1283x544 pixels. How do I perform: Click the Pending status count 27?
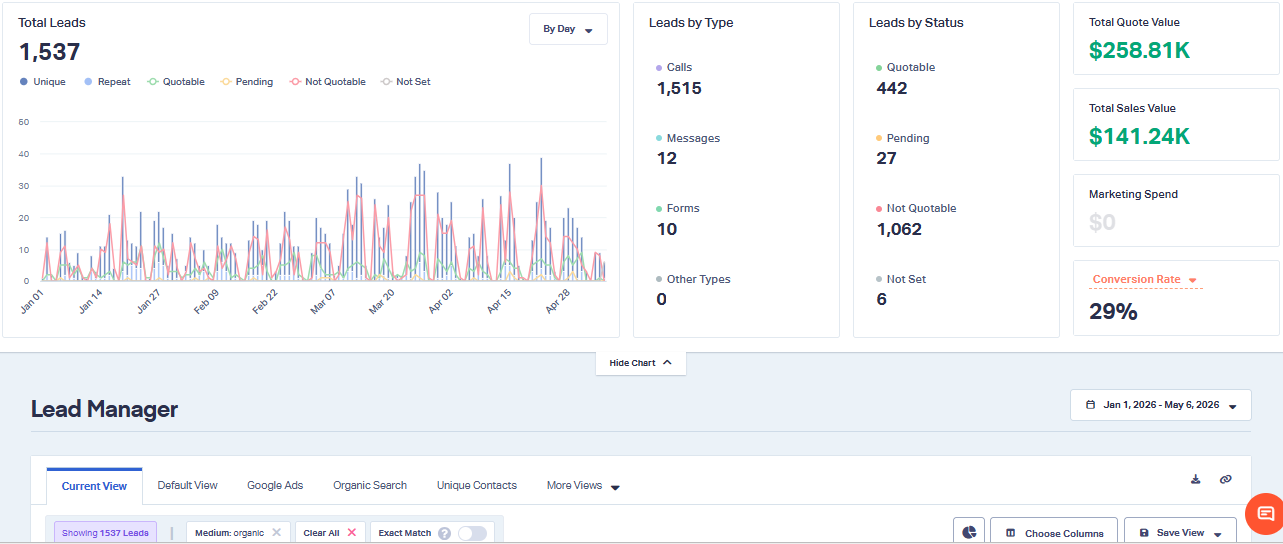click(x=886, y=158)
